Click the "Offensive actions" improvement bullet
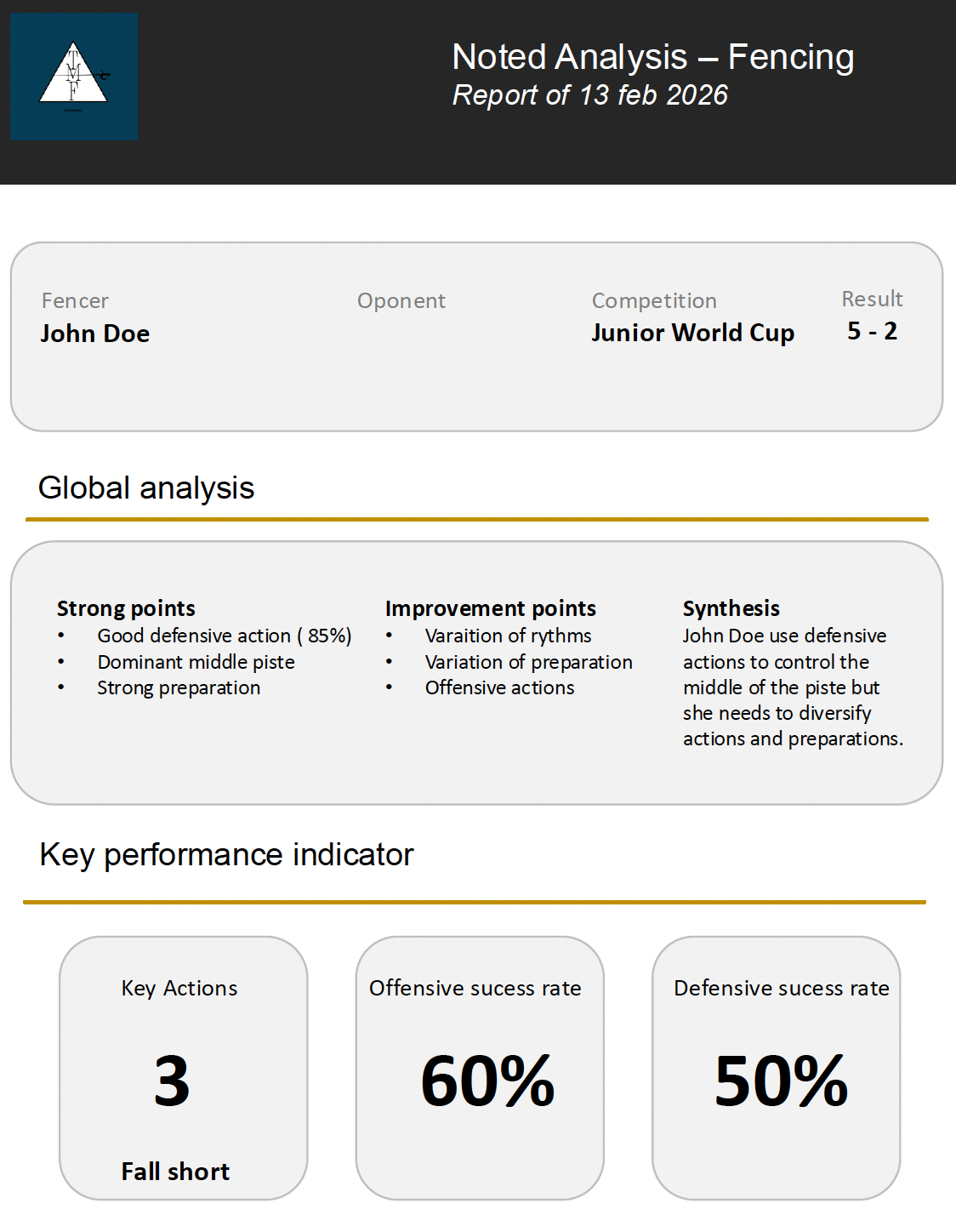Viewport: 956px width, 1232px height. click(499, 687)
